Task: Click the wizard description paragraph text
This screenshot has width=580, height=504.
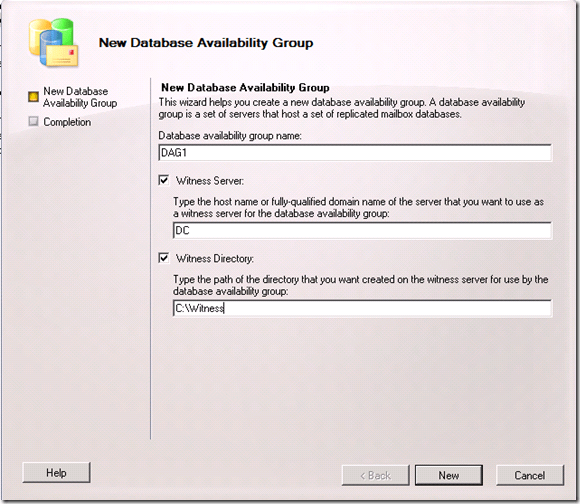Action: click(x=342, y=108)
